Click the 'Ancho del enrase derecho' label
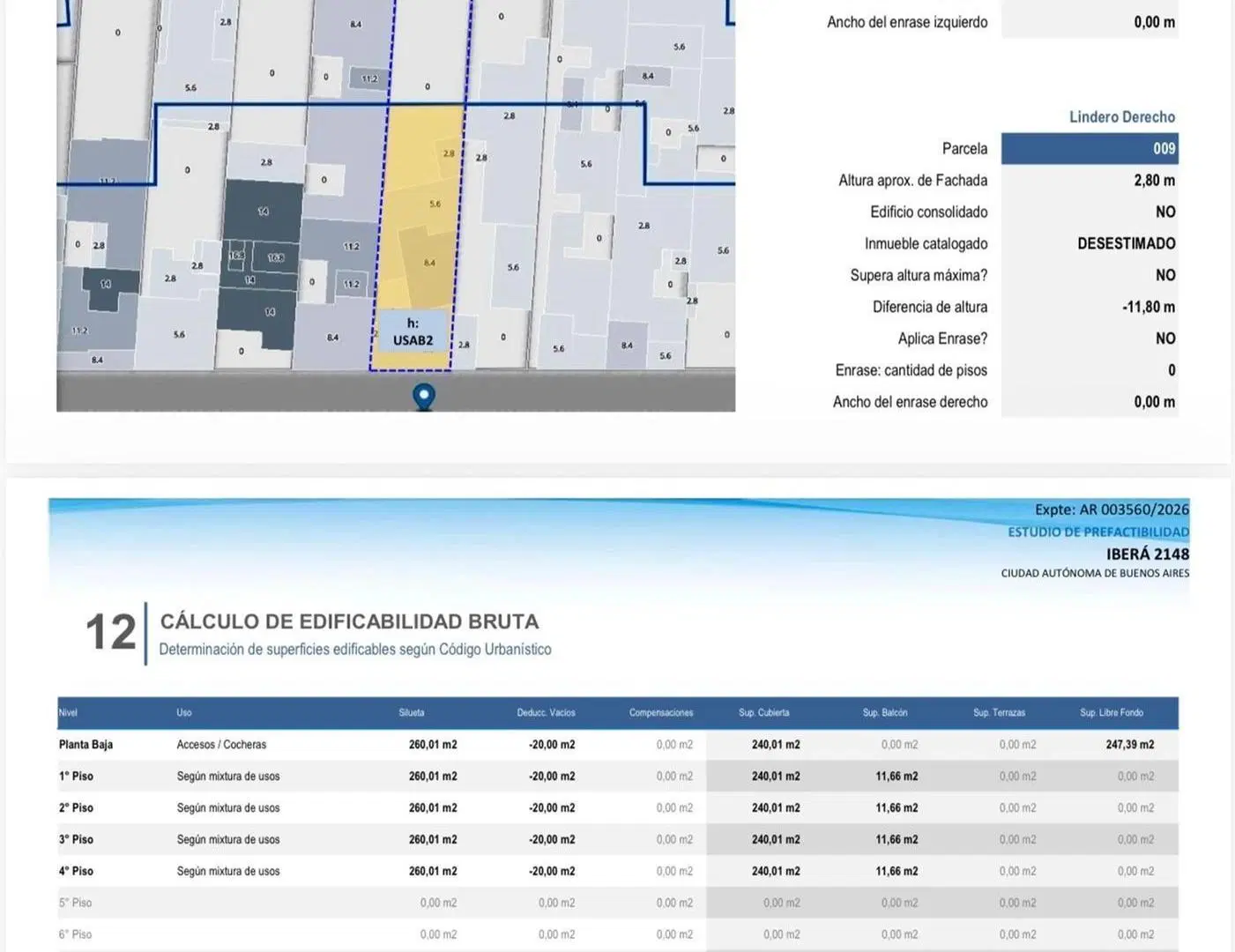The image size is (1235, 952). pos(910,403)
